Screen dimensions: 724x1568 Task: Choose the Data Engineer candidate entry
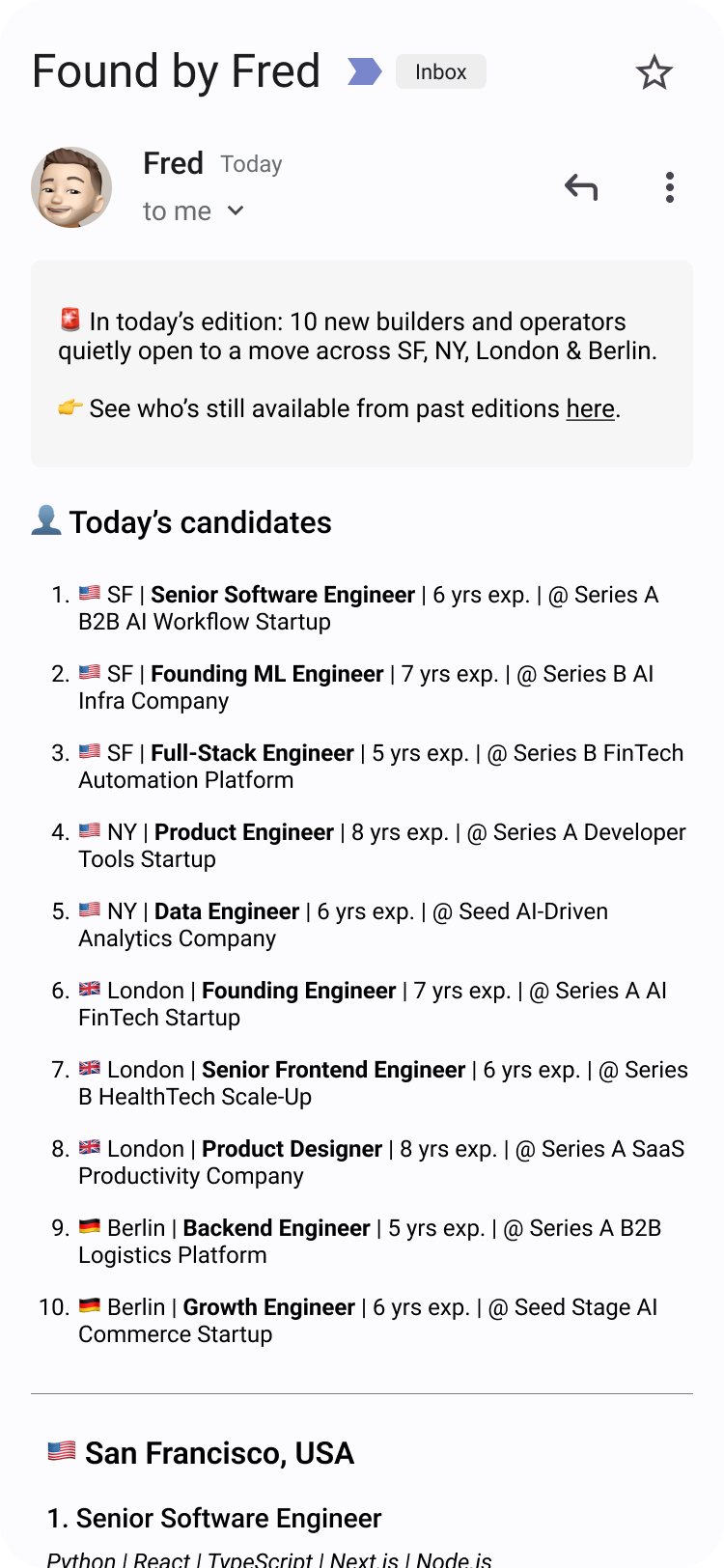pos(226,911)
